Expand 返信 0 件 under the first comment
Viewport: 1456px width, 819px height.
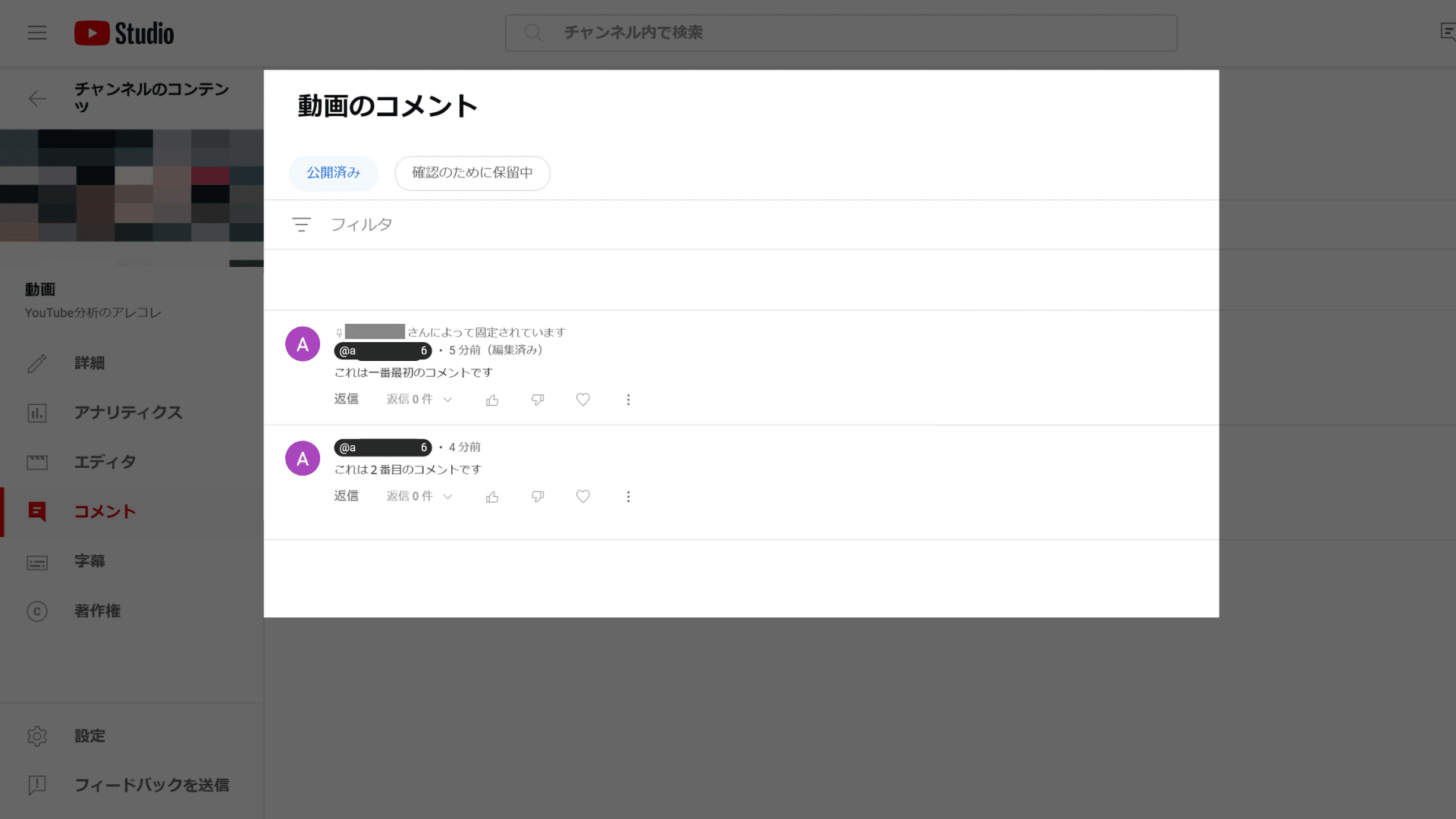coord(419,399)
